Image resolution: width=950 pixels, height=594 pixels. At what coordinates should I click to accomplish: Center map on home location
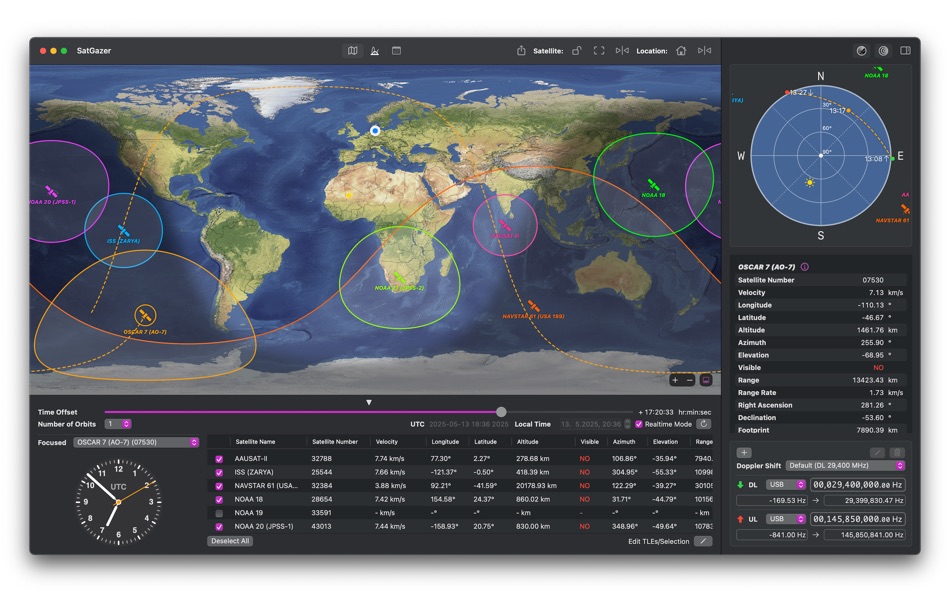(681, 51)
